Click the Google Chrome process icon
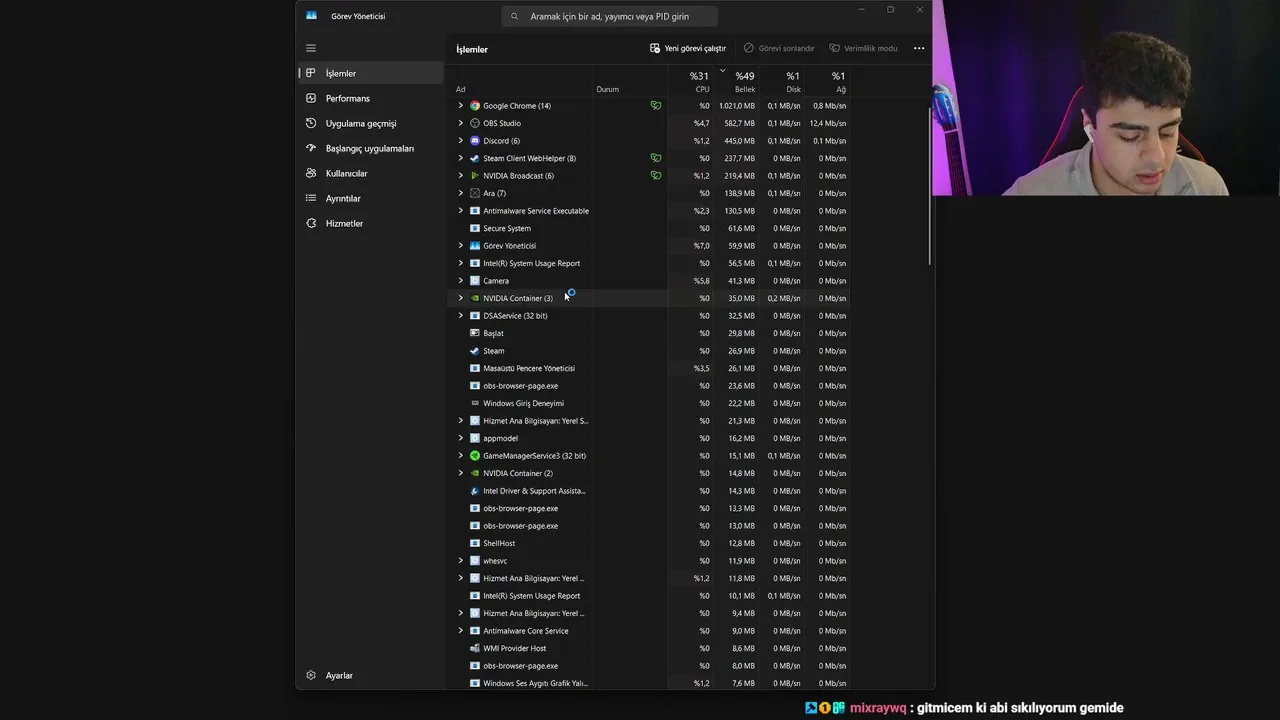The width and height of the screenshot is (1280, 720). point(475,106)
